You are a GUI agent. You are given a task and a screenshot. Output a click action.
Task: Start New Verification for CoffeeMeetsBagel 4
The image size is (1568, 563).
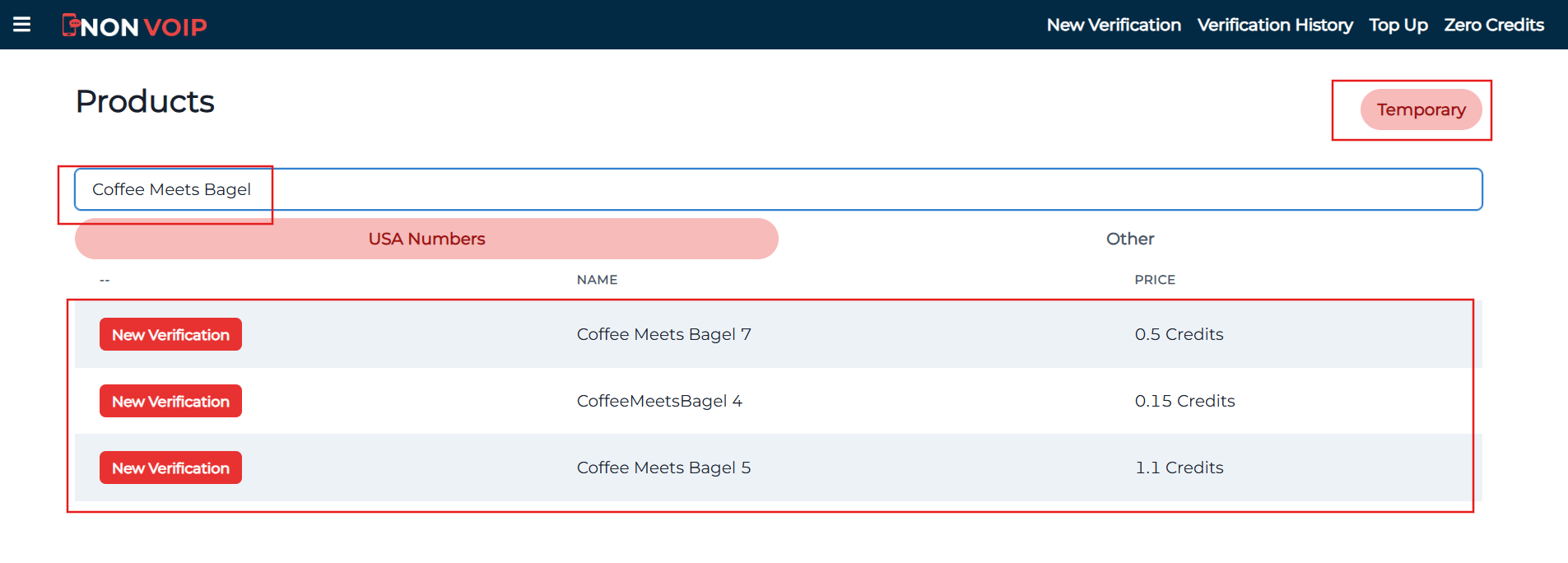pyautogui.click(x=170, y=401)
